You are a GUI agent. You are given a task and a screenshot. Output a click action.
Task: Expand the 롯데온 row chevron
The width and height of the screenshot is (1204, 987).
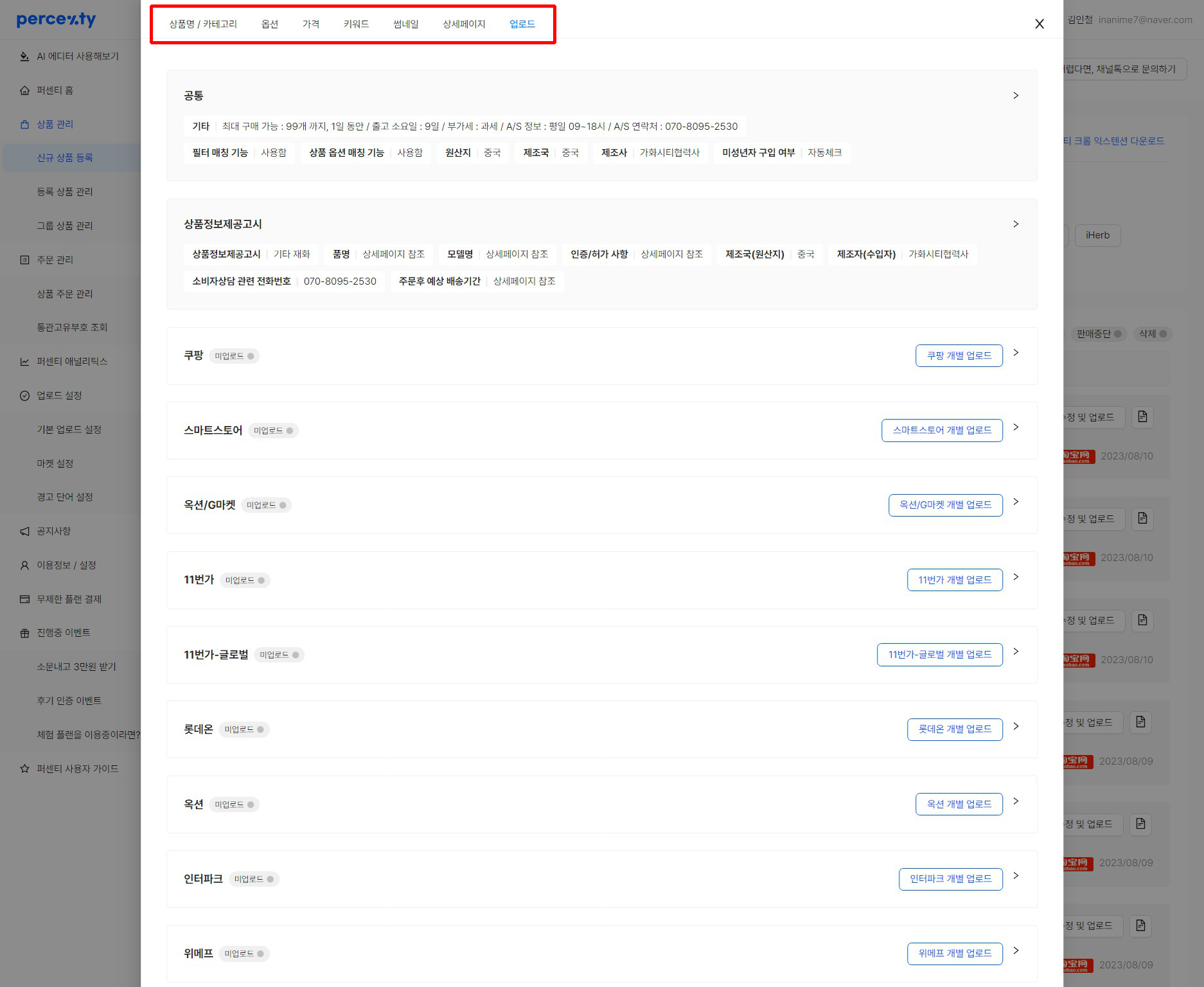[1016, 726]
